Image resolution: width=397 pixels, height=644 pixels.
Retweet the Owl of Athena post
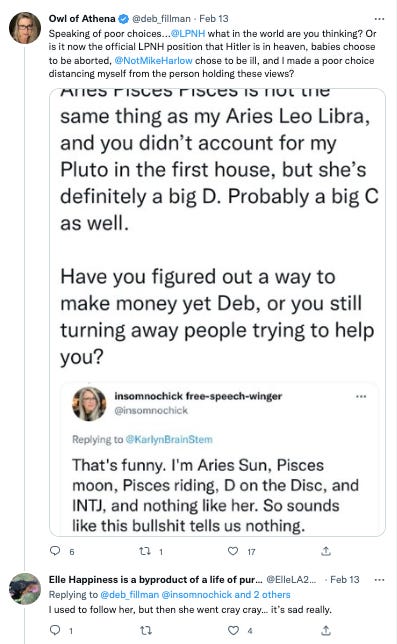click(145, 551)
